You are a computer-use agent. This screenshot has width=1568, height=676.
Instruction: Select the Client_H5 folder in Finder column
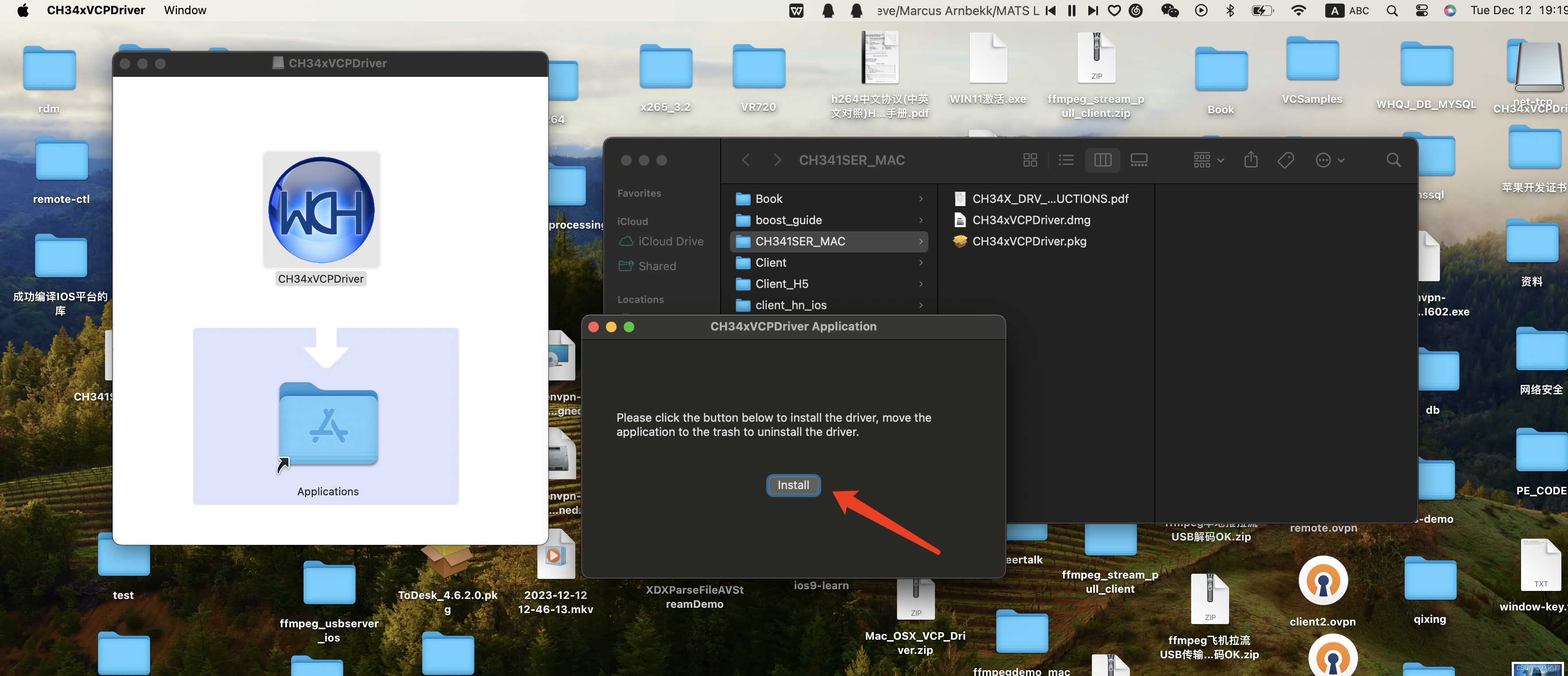tap(828, 284)
